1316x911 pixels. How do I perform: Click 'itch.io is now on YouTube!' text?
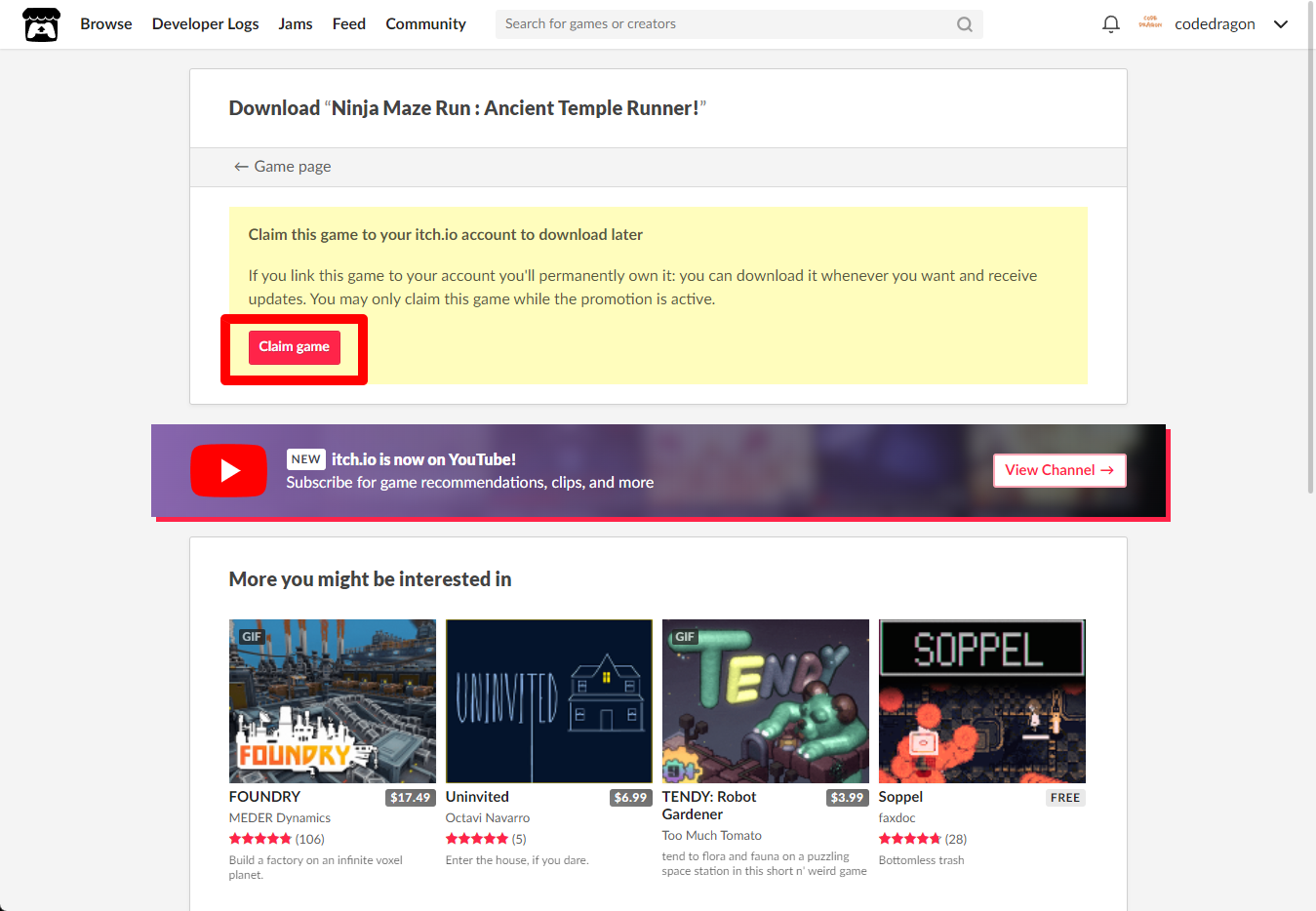pyautogui.click(x=423, y=459)
